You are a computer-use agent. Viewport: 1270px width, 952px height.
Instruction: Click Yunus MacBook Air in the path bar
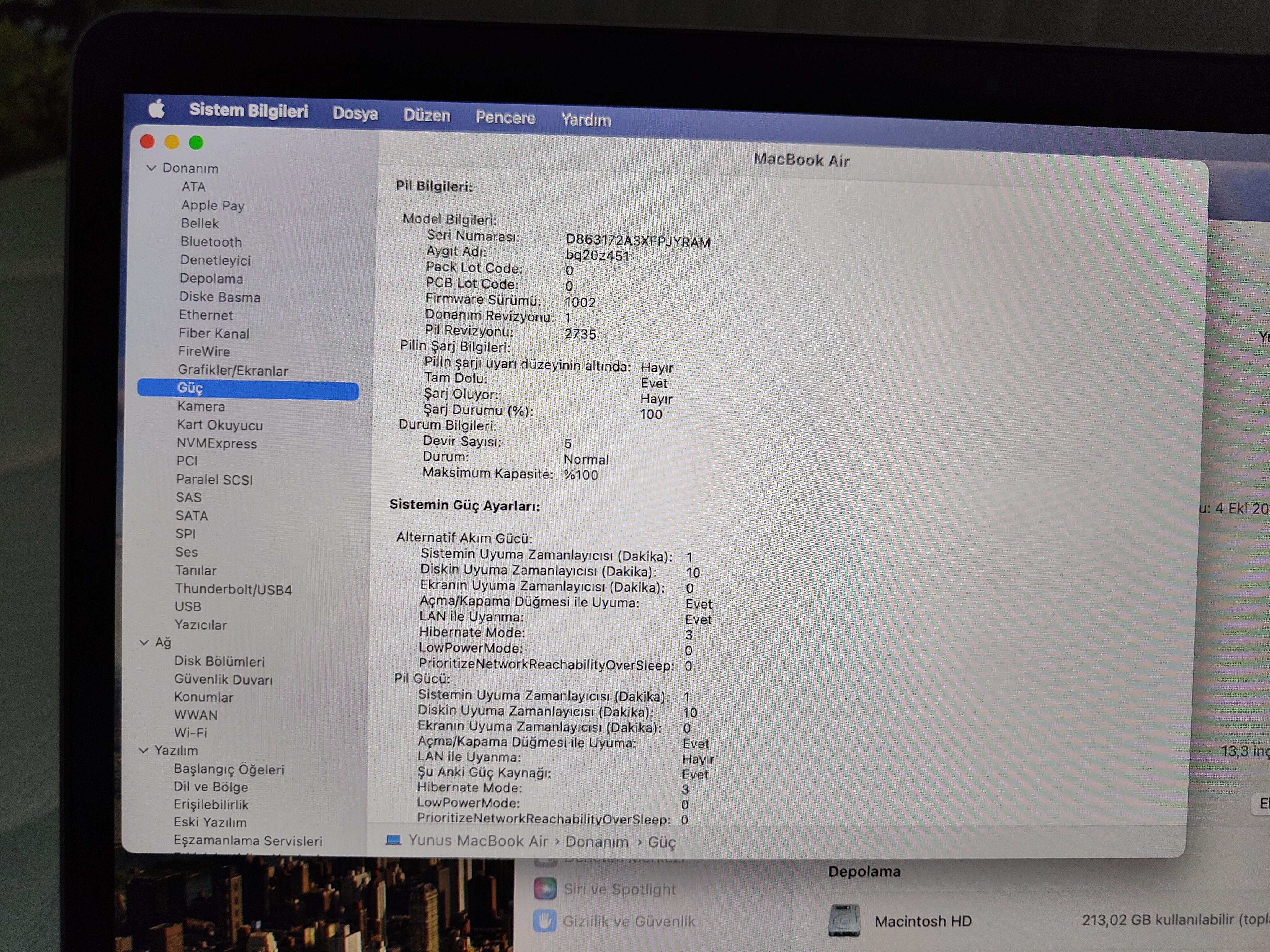point(478,841)
